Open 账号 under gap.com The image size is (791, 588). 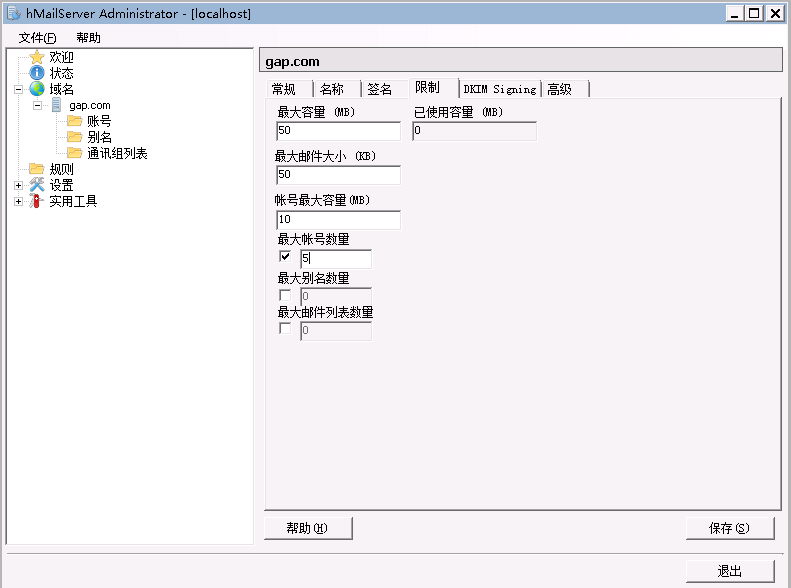click(99, 121)
